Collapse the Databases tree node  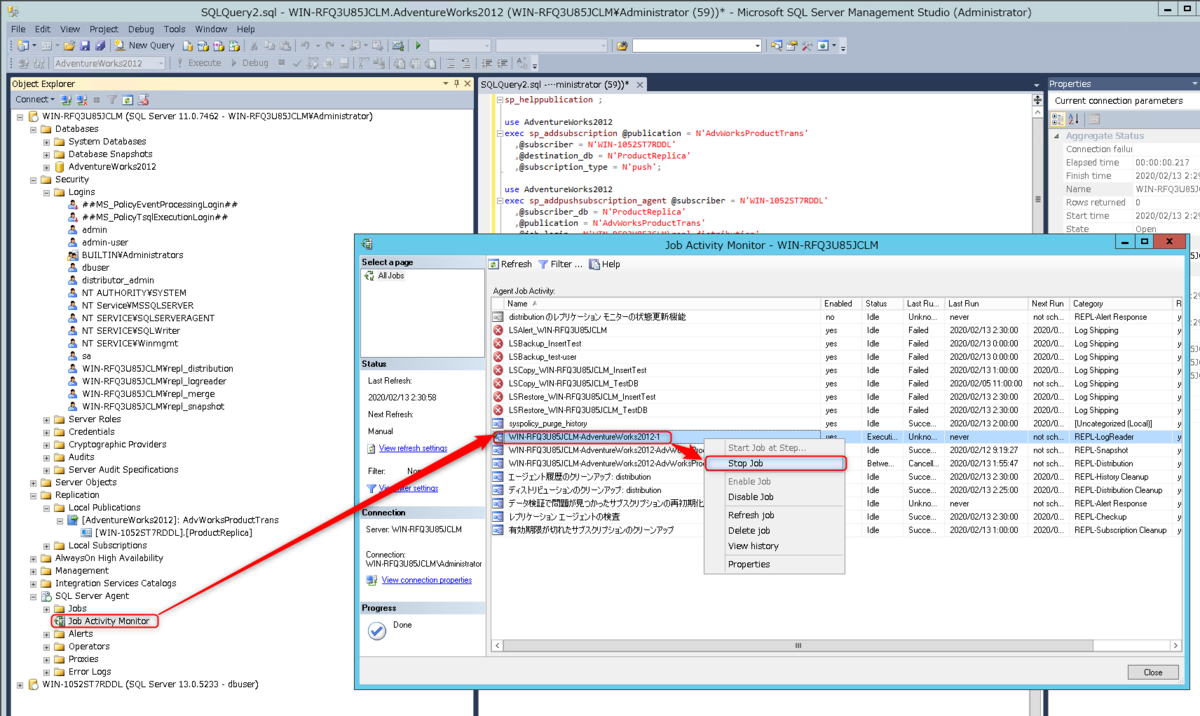coord(33,129)
